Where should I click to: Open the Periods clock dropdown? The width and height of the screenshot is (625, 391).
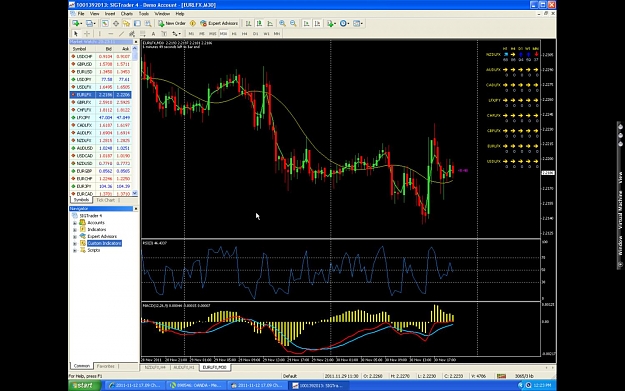344,24
